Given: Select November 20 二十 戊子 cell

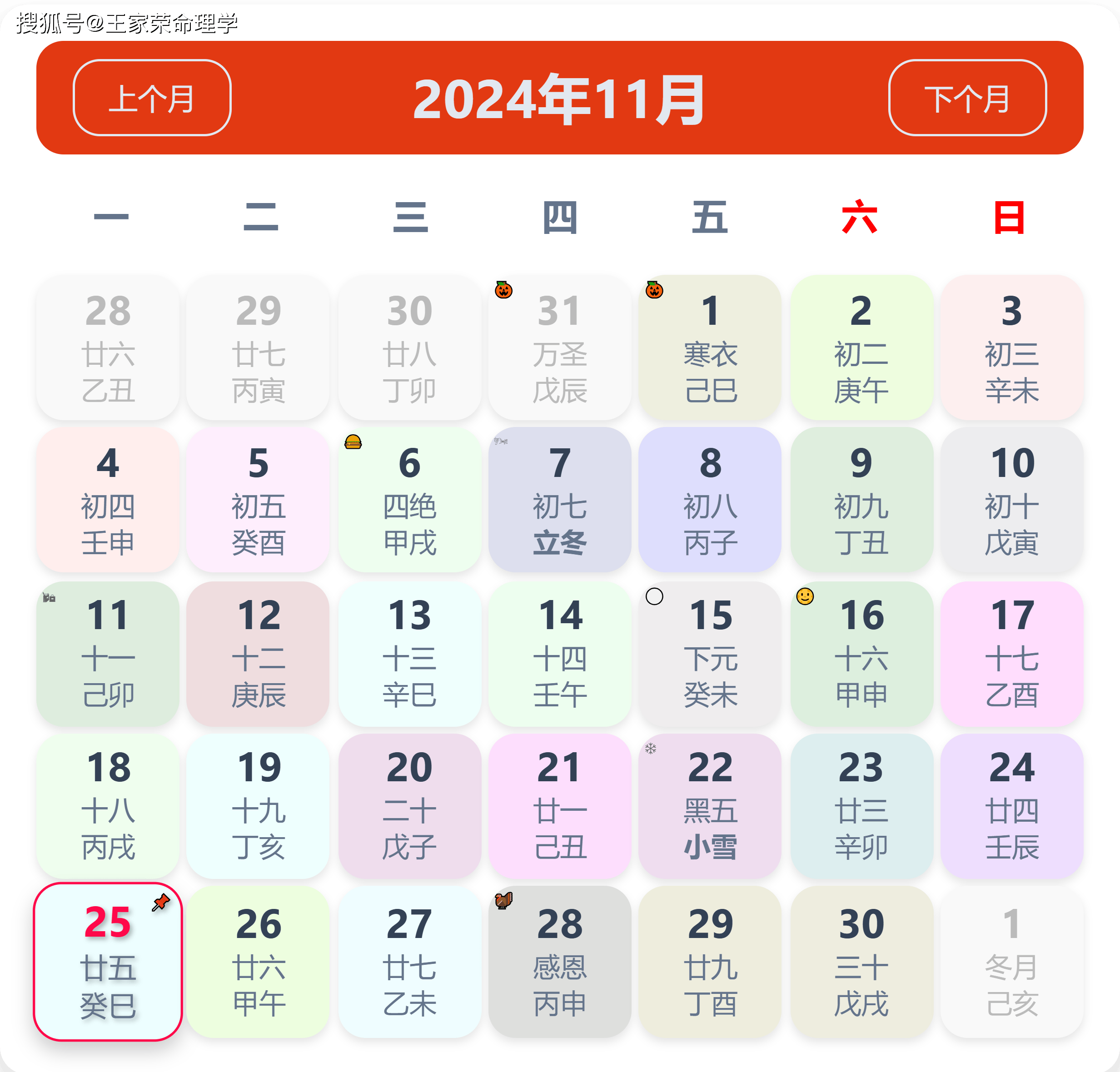Looking at the screenshot, I should tap(410, 806).
